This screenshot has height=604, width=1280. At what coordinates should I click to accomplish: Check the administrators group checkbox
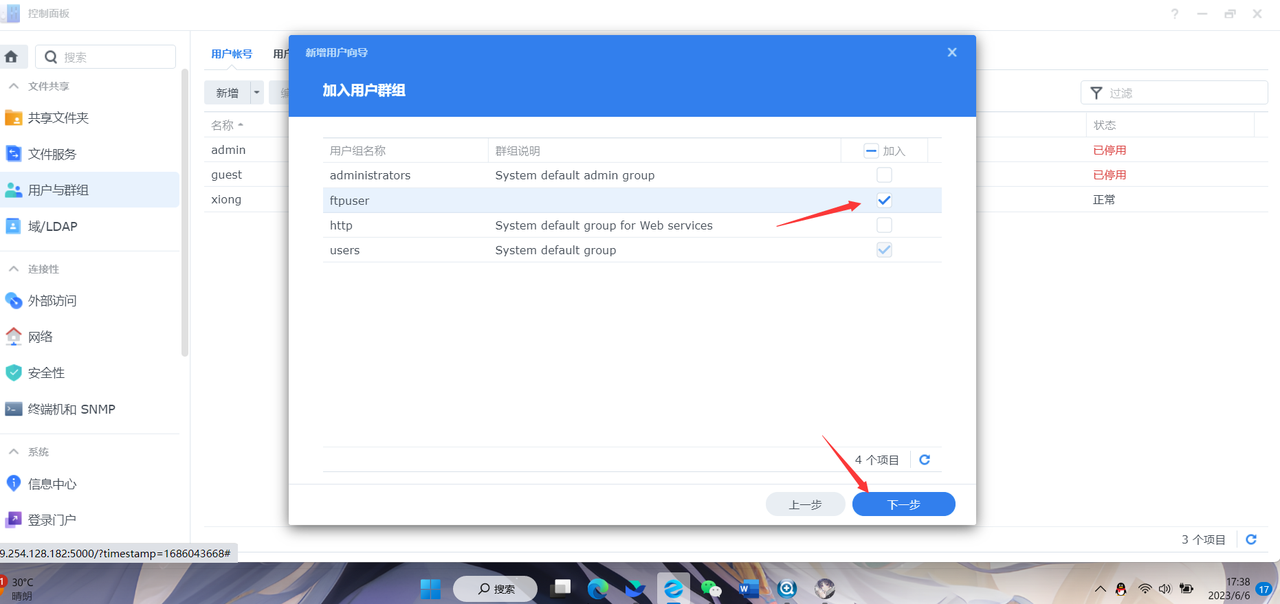(x=884, y=175)
